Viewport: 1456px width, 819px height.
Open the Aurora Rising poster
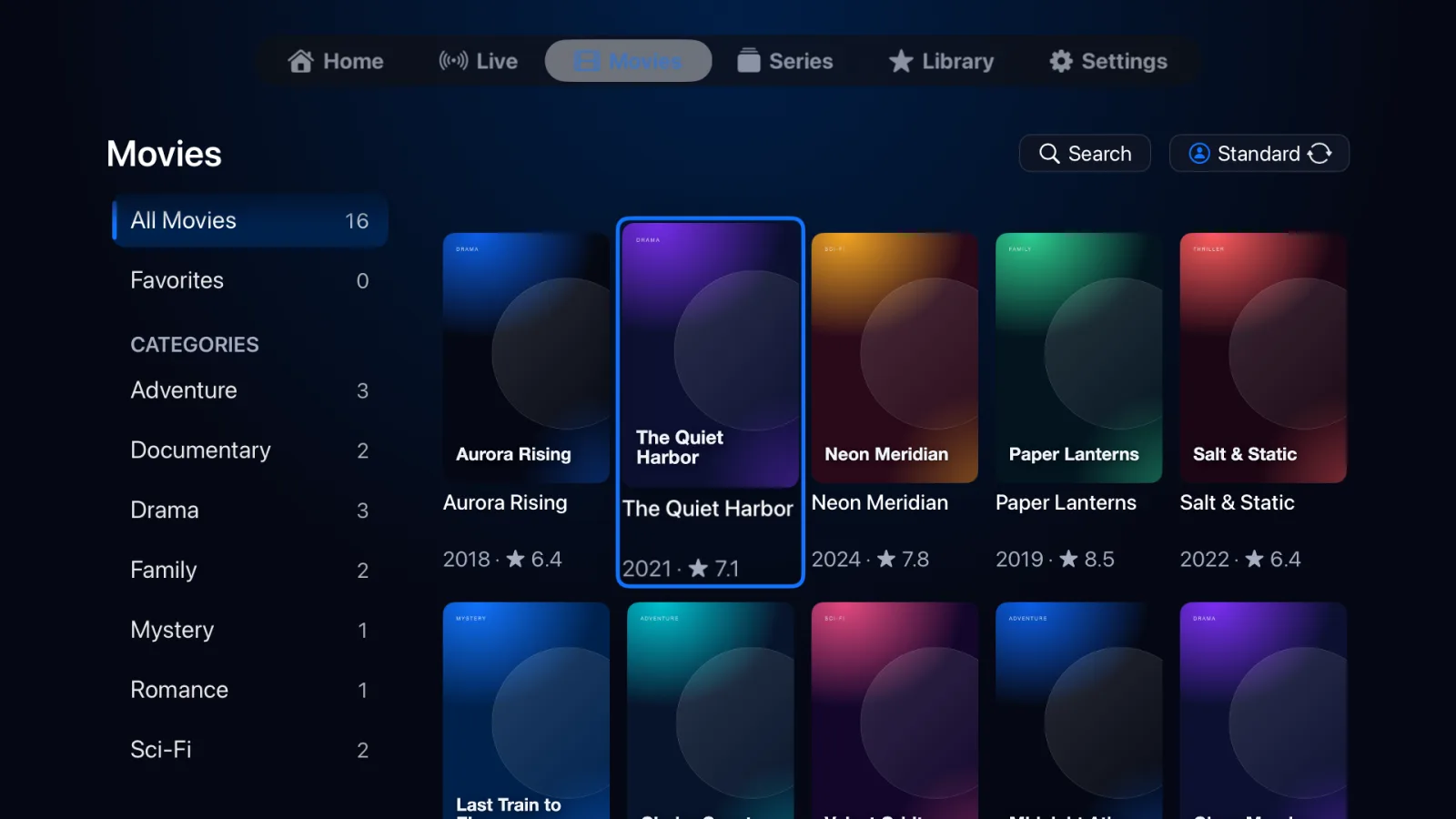[x=526, y=358]
